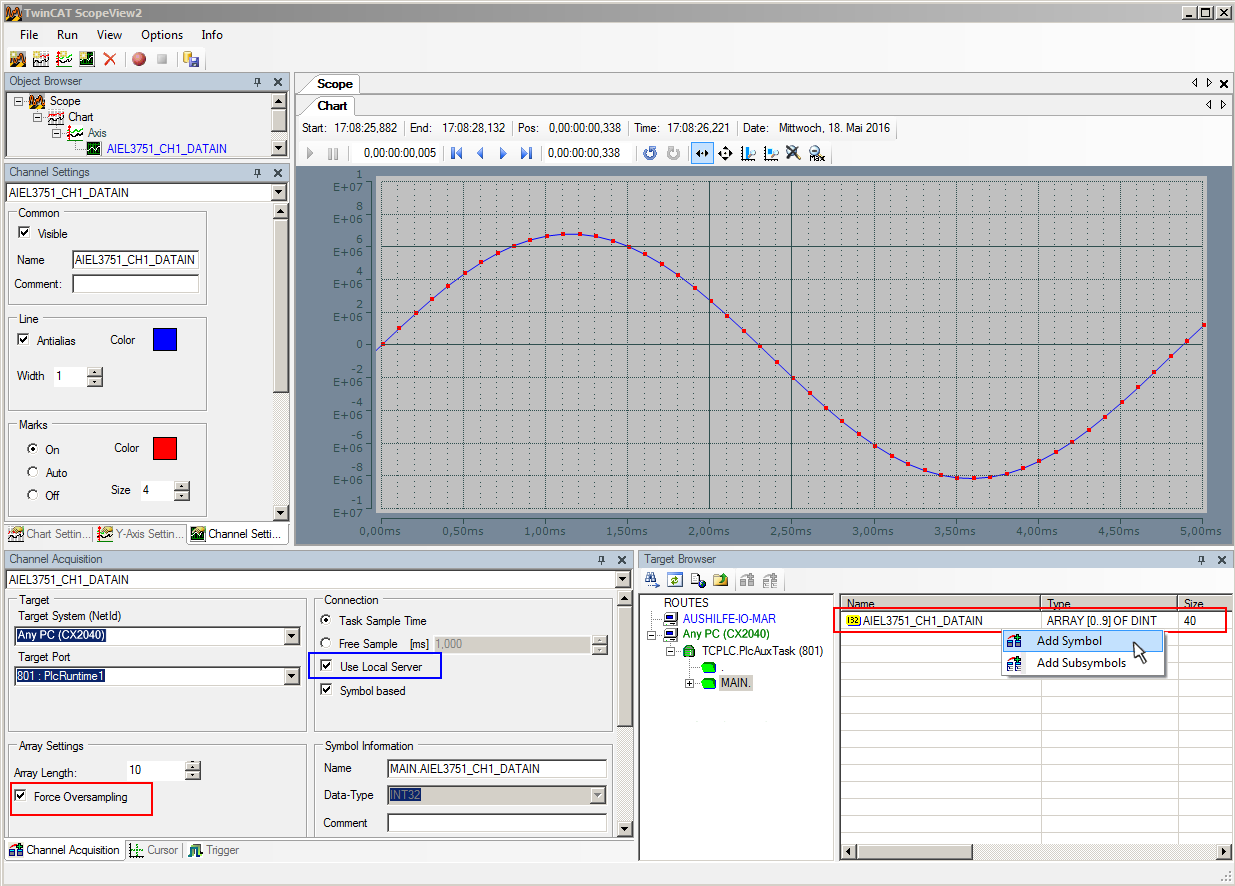
Task: Click into the channel Name input field
Action: click(136, 260)
